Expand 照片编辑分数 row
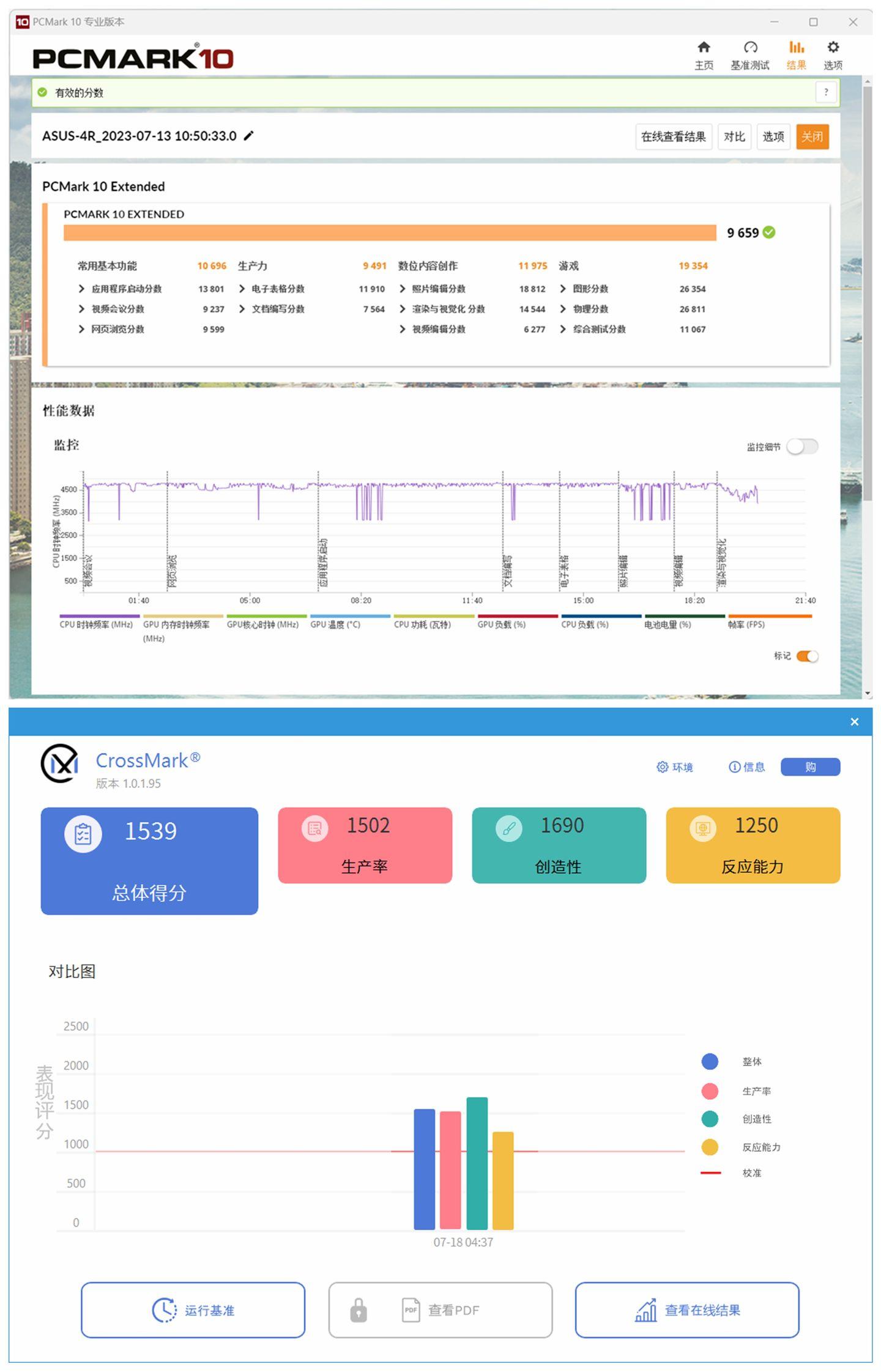Viewport: 881px width, 1372px height. [402, 289]
